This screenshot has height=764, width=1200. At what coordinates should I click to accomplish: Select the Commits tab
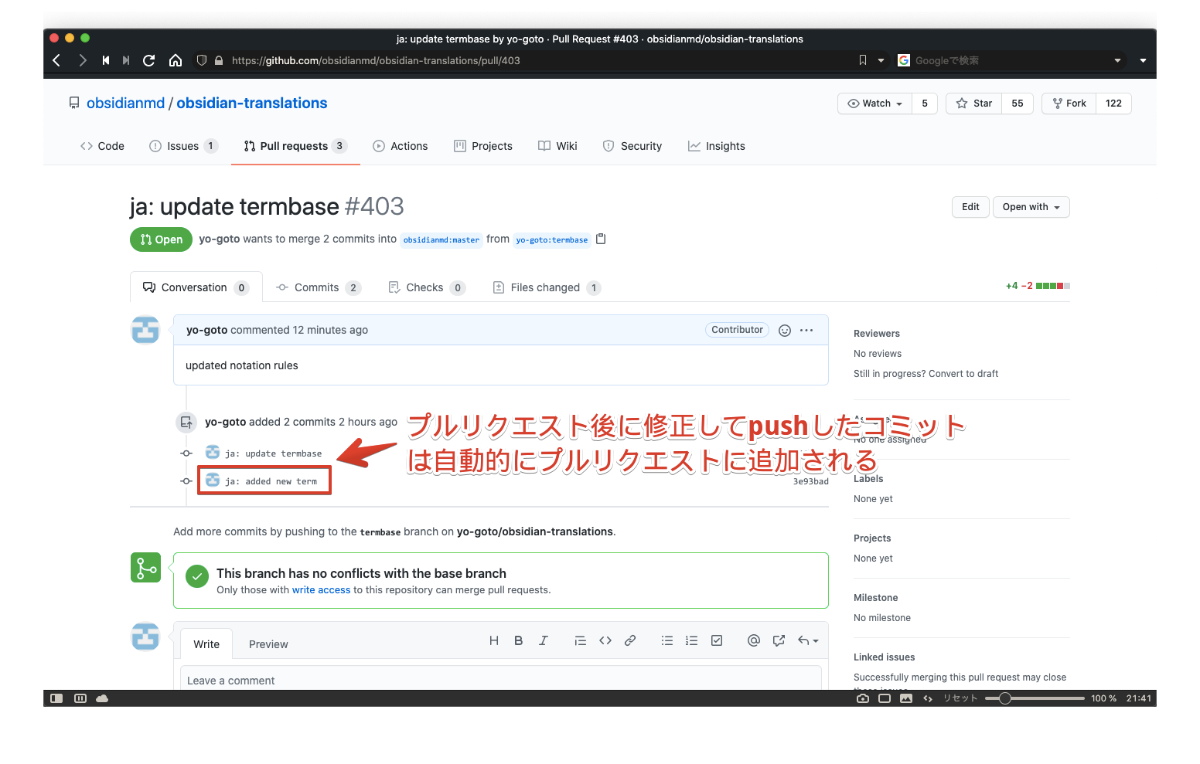(x=318, y=287)
